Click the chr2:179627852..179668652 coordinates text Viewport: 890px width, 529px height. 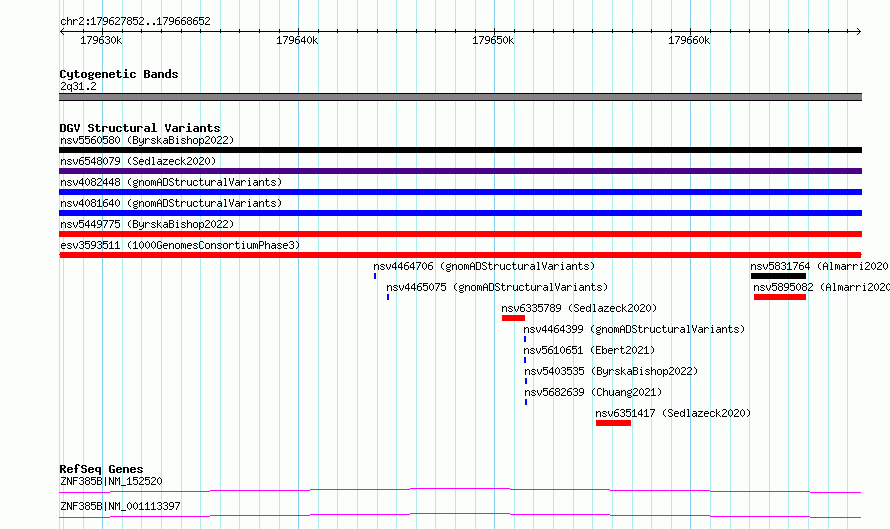[x=135, y=22]
